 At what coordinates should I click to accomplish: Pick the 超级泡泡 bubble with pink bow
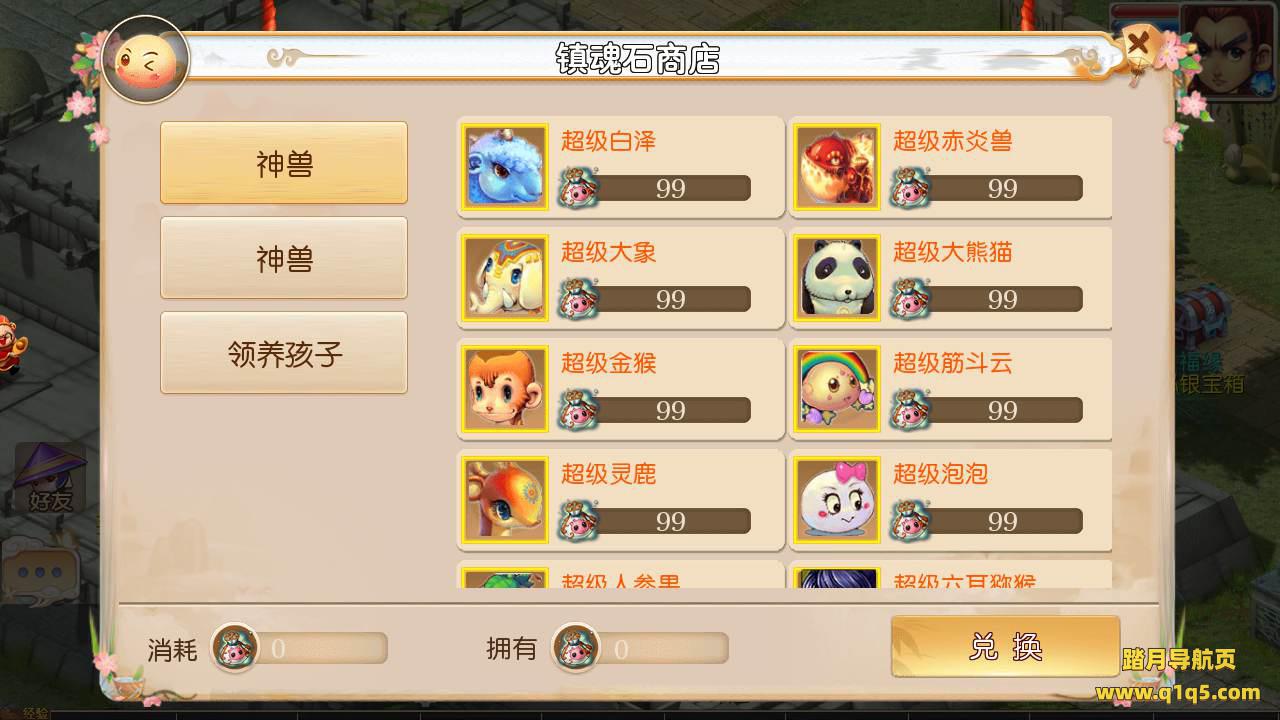click(837, 500)
